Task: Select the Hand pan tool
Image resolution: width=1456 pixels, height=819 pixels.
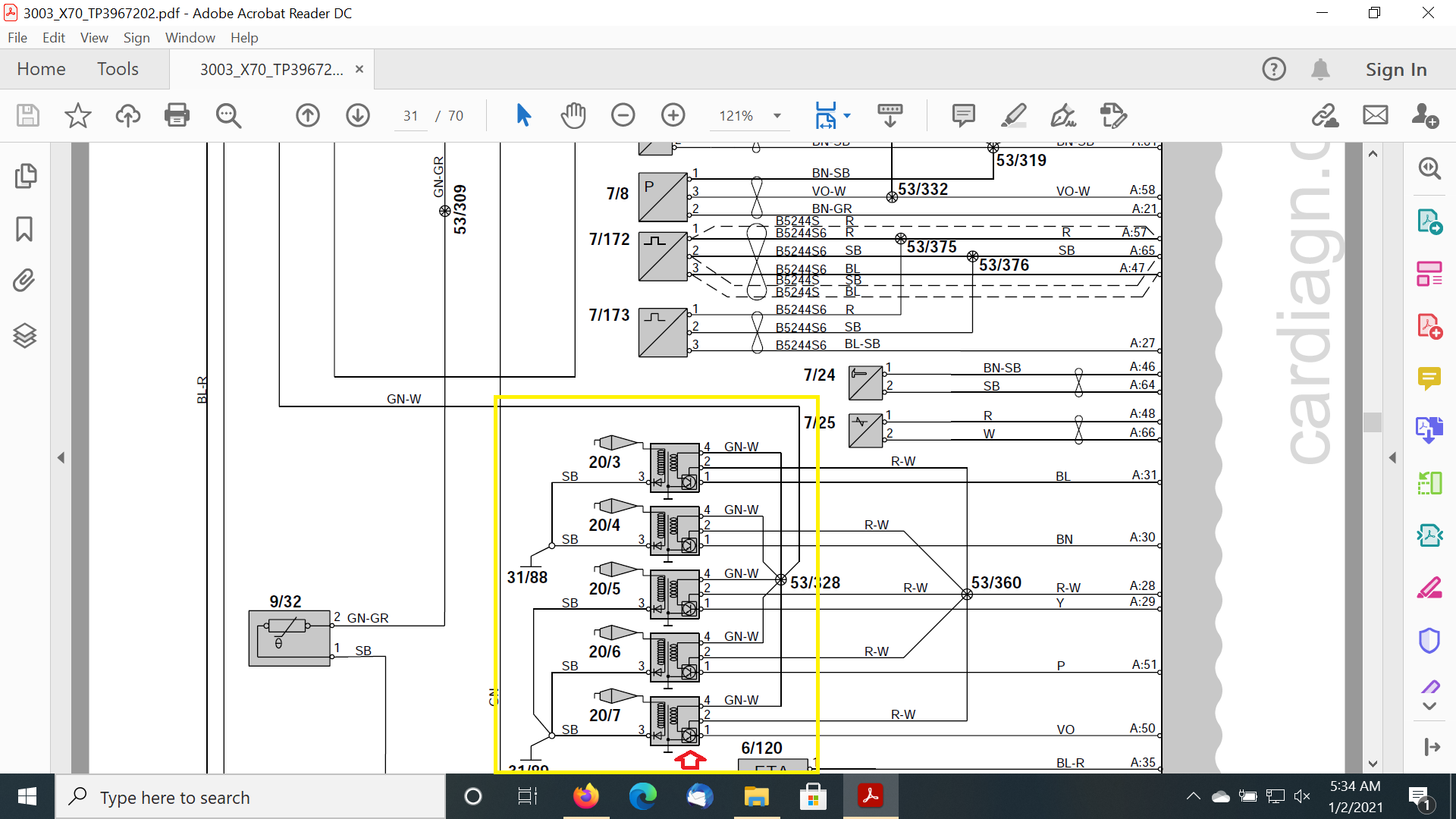Action: point(573,115)
